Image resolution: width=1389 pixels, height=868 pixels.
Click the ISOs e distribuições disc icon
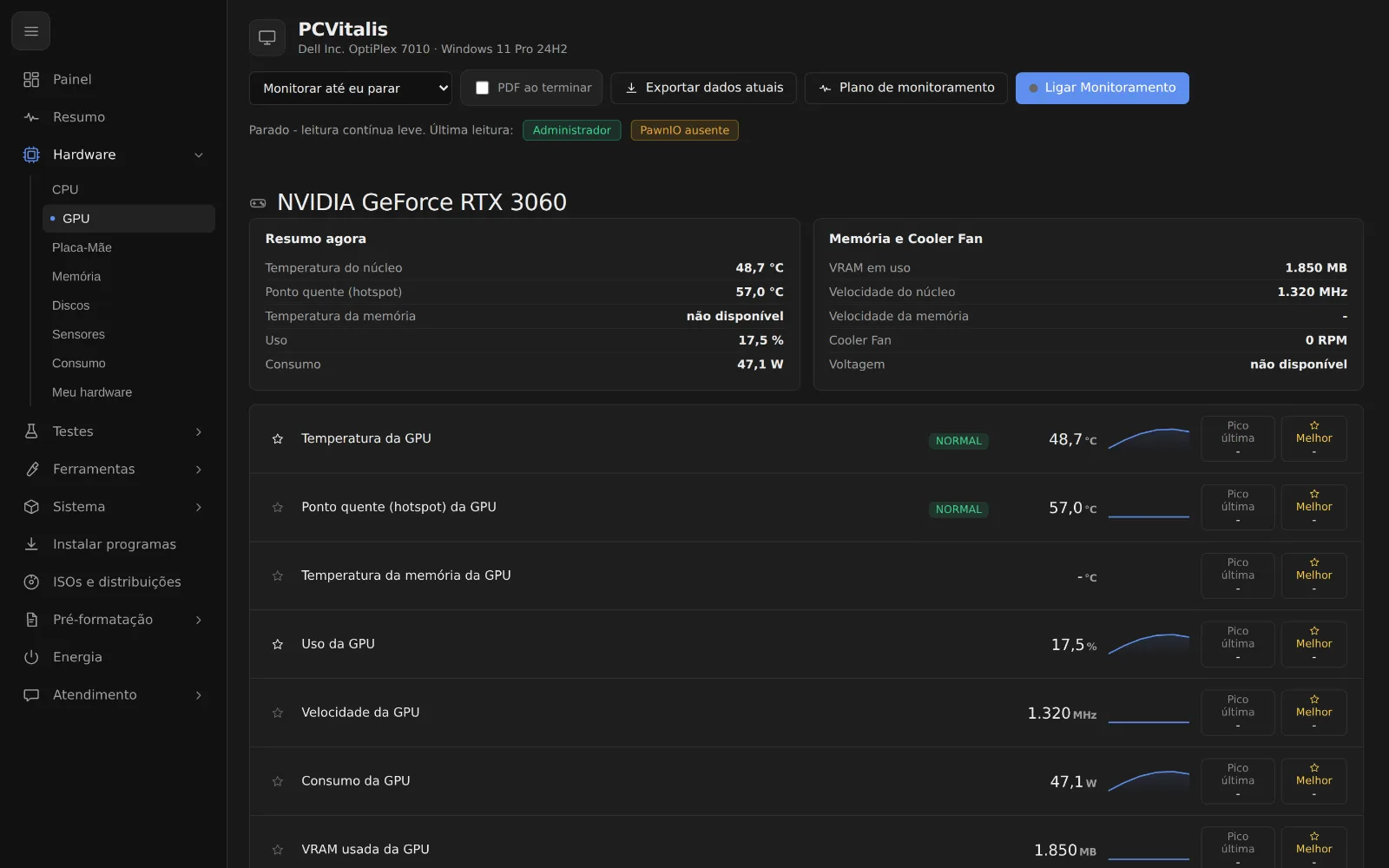point(31,582)
